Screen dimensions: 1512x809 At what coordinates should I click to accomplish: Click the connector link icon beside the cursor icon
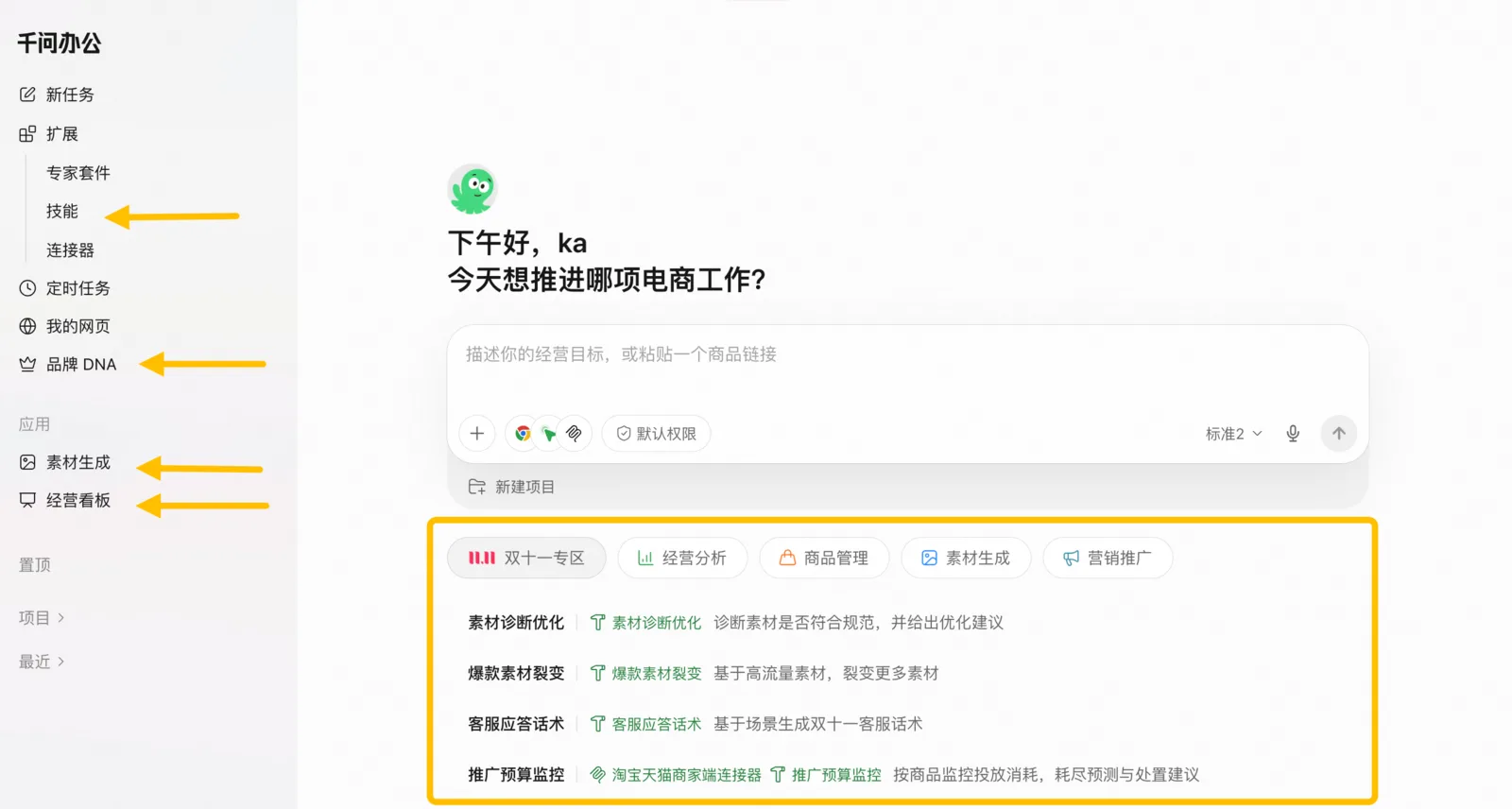(574, 433)
